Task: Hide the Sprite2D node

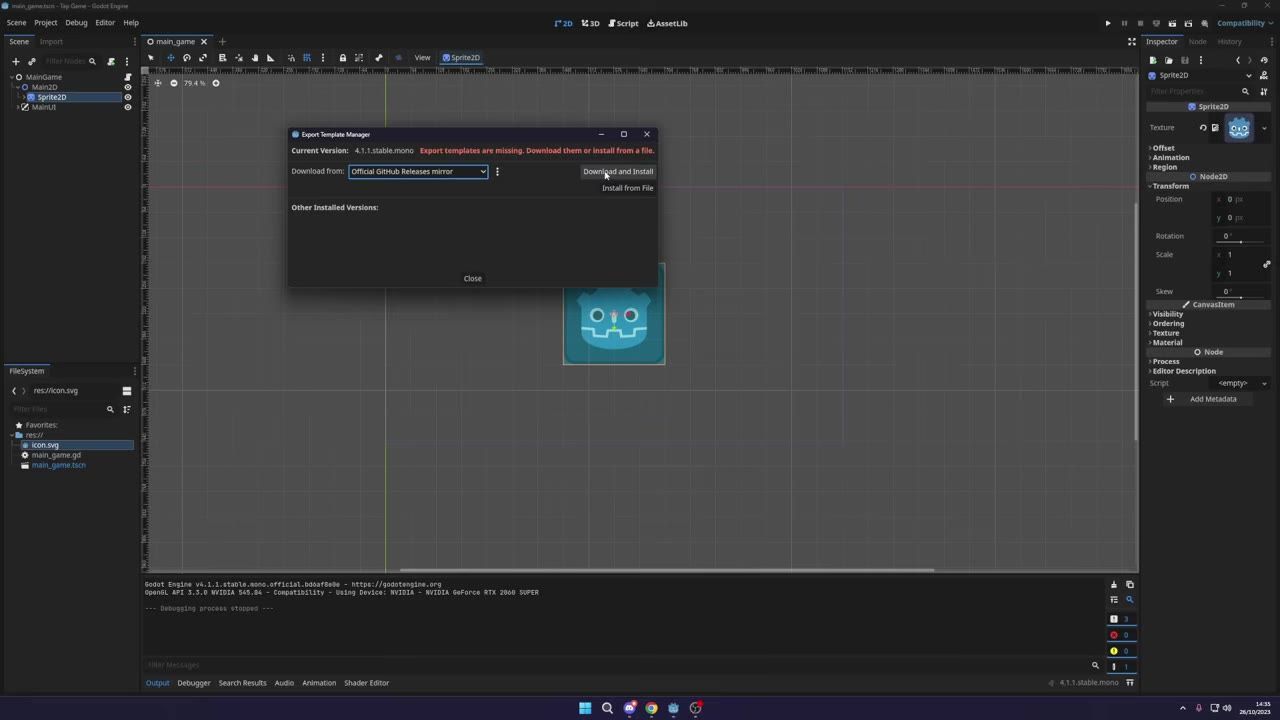Action: coord(127,97)
